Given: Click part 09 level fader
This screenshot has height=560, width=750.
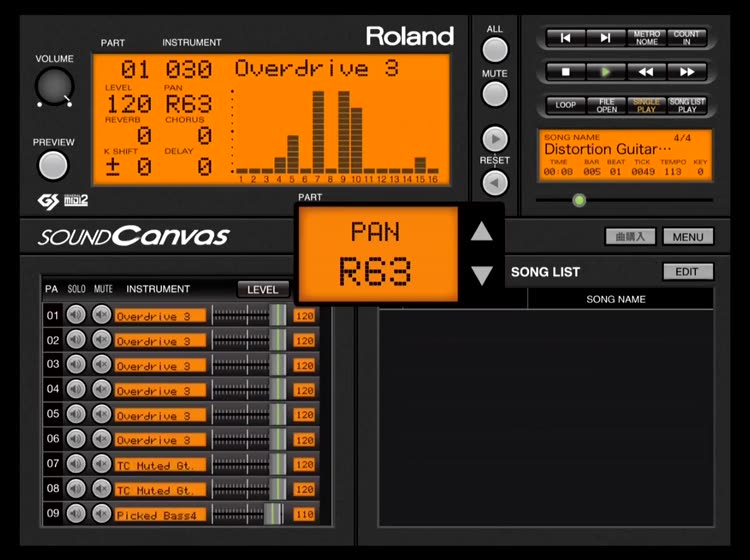Looking at the screenshot, I should tap(273, 514).
